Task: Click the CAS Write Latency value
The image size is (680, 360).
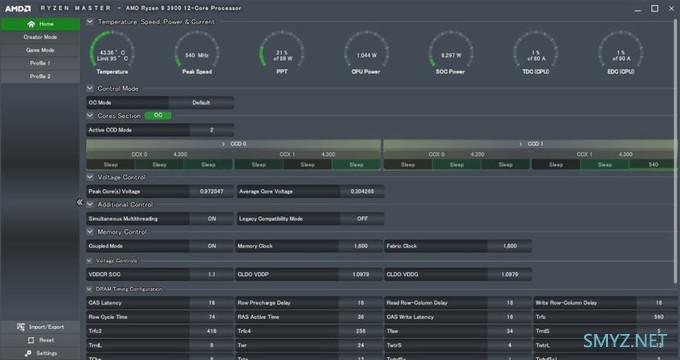Action: (510, 317)
